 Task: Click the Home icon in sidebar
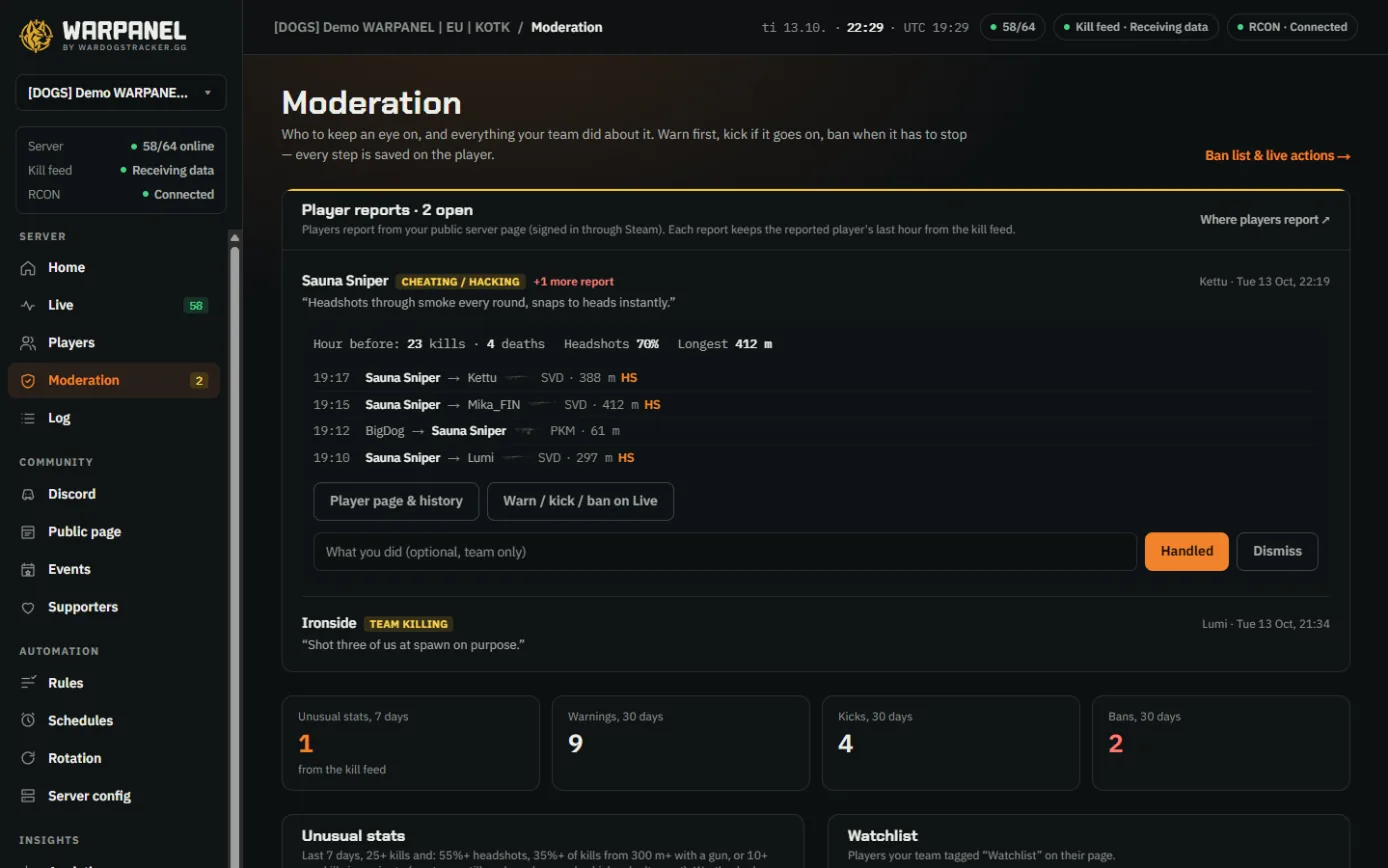pos(28,267)
